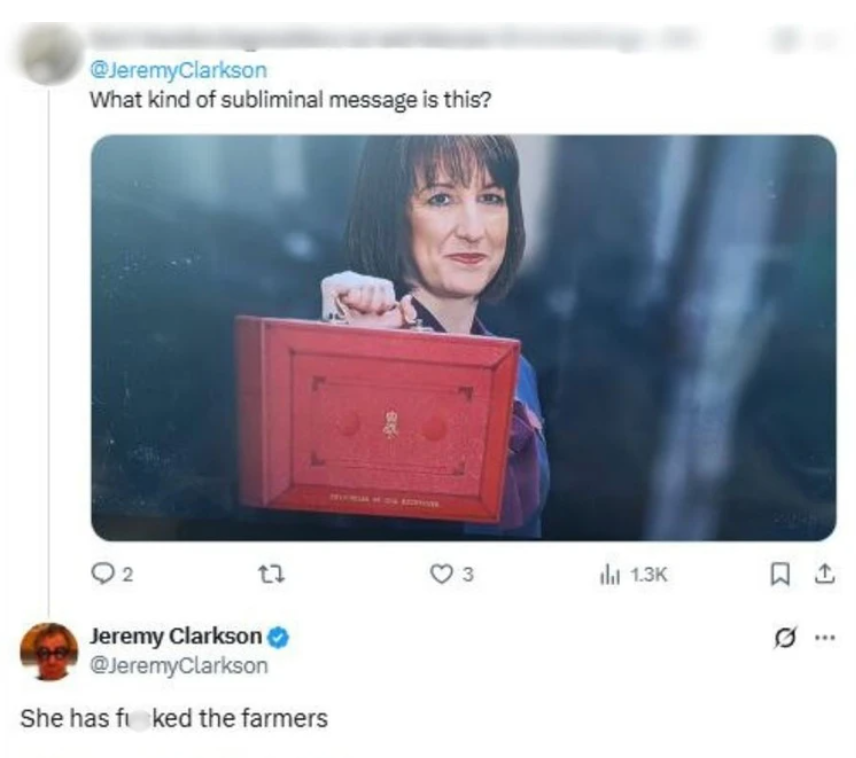856x758 pixels.
Task: Open the @JeremyClarkson mention link
Action: pos(179,70)
